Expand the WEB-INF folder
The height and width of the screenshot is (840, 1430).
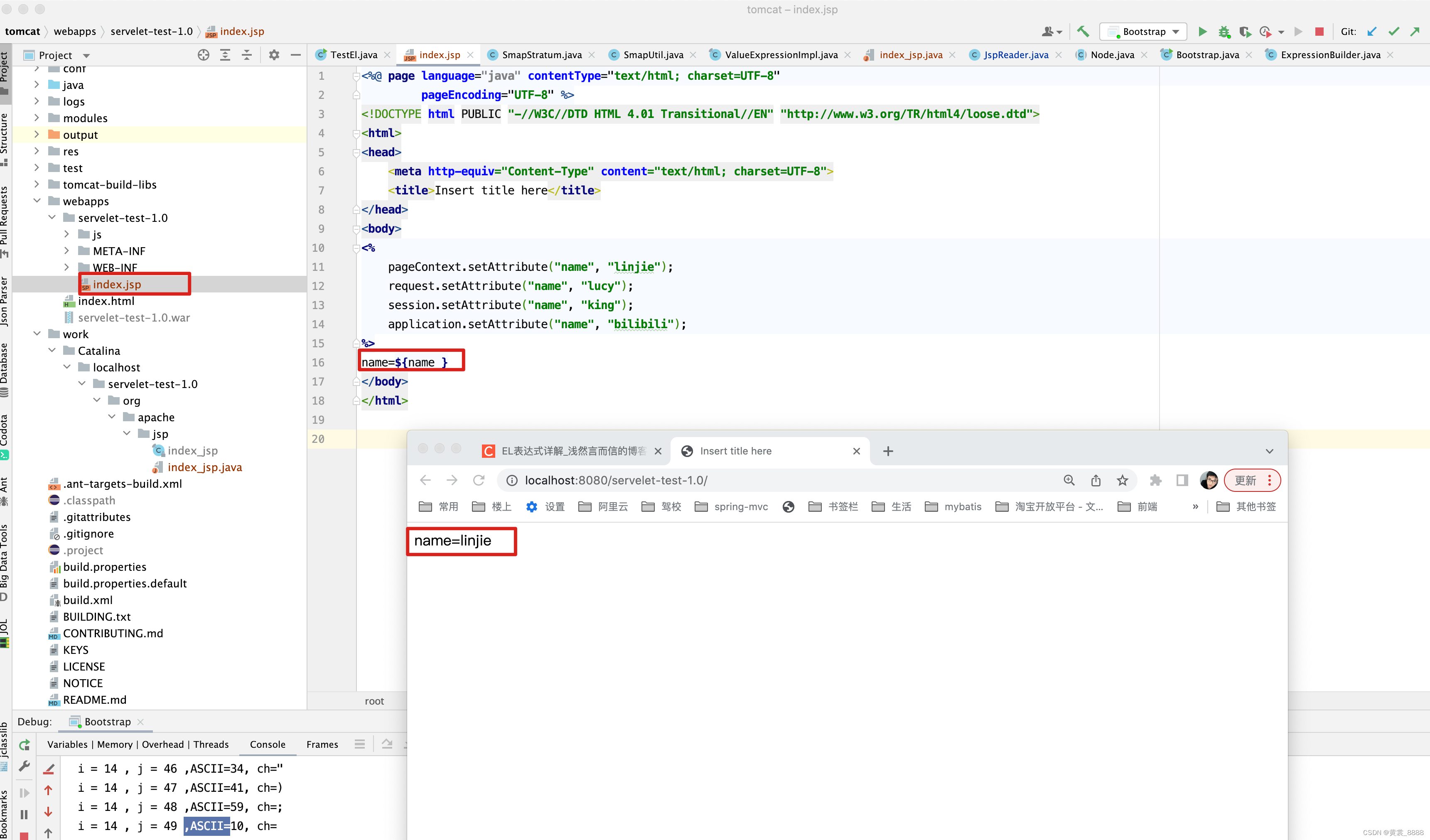pyautogui.click(x=66, y=267)
